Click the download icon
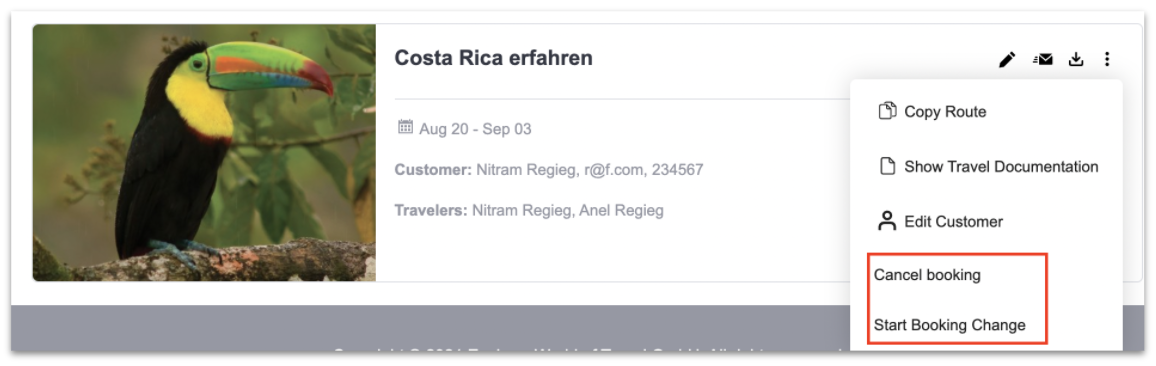The width and height of the screenshot is (1156, 366). [x=1076, y=60]
